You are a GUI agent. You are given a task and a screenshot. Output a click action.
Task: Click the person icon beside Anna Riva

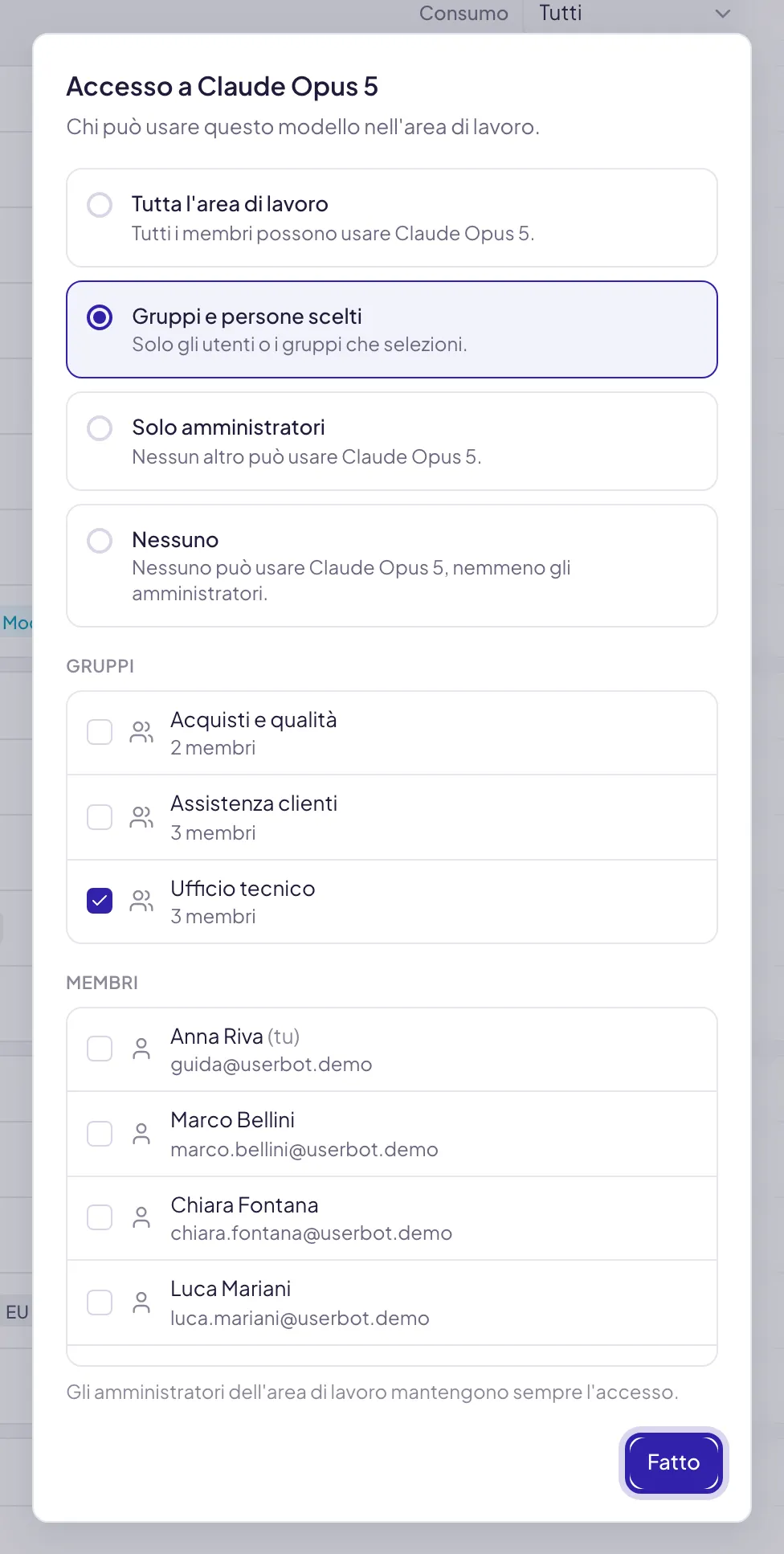click(141, 1049)
